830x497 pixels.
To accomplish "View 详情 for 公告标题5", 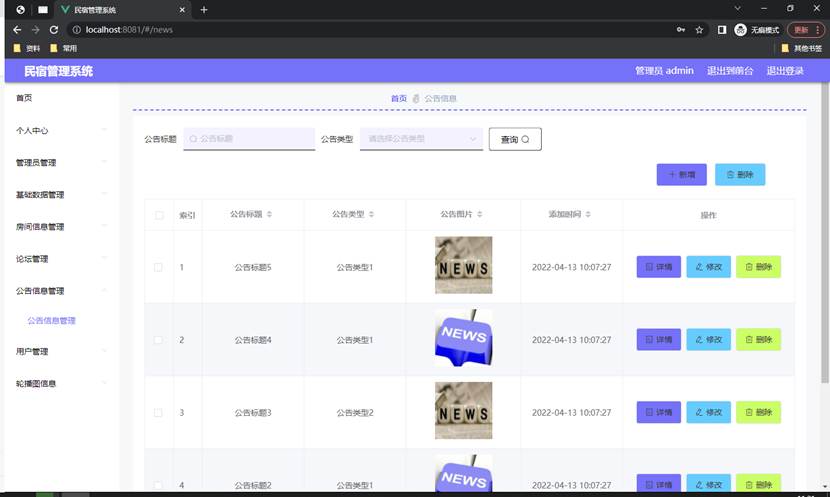I will [658, 267].
